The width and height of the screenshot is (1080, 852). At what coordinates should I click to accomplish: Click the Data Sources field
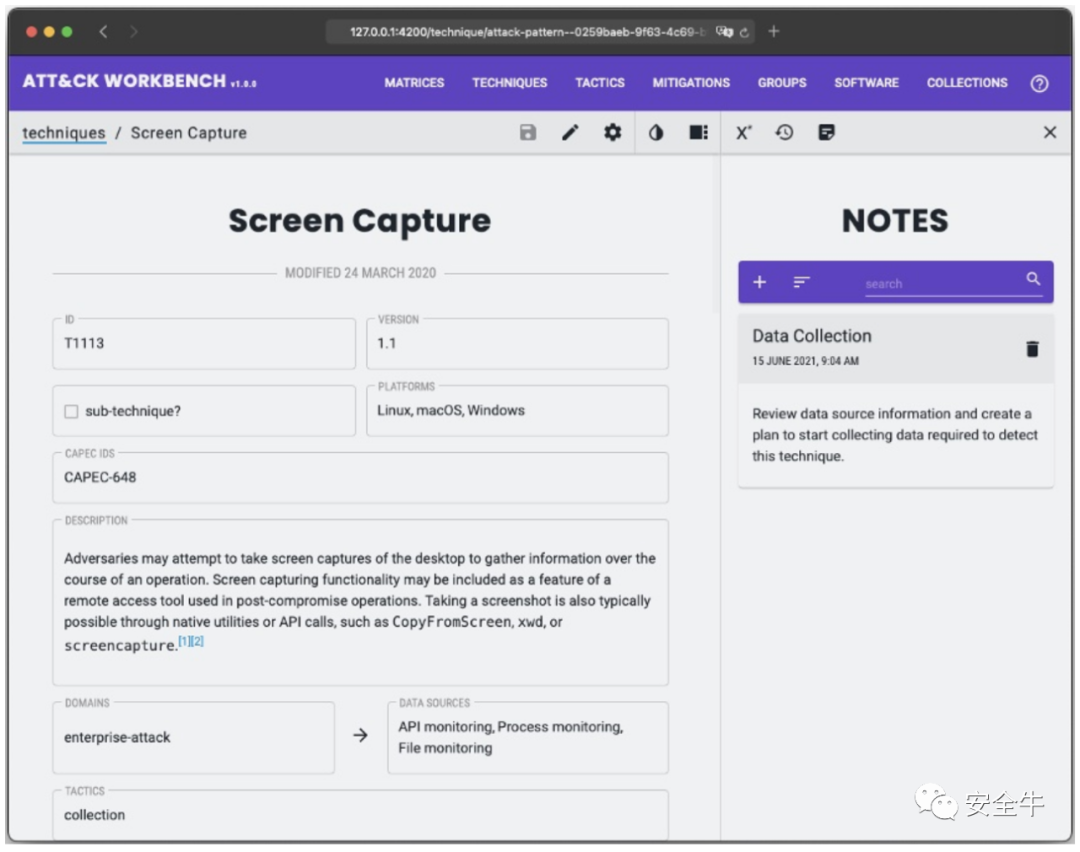(x=528, y=738)
